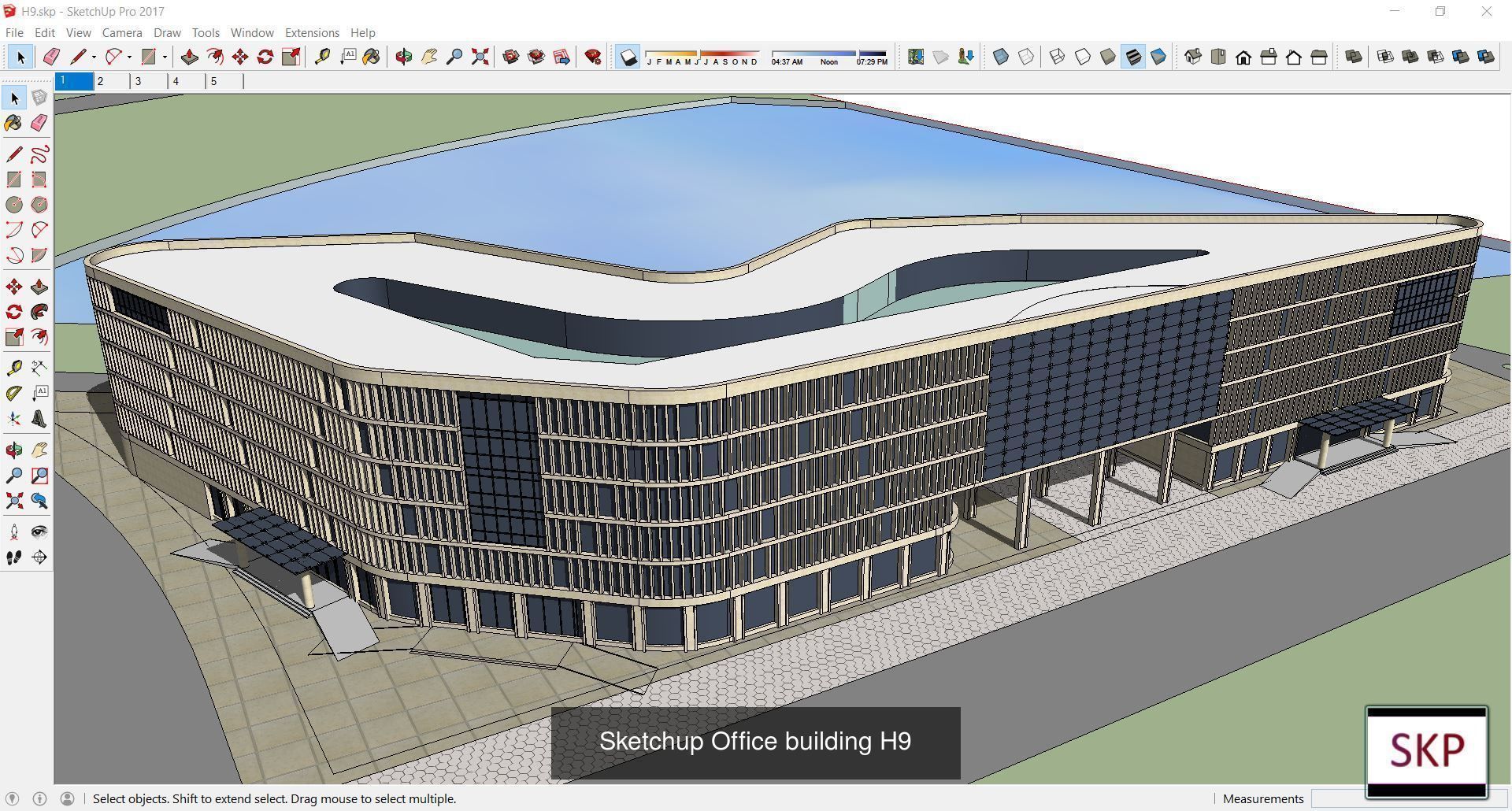Click the Subtract solid tool
This screenshot has height=811, width=1512.
1436,57
